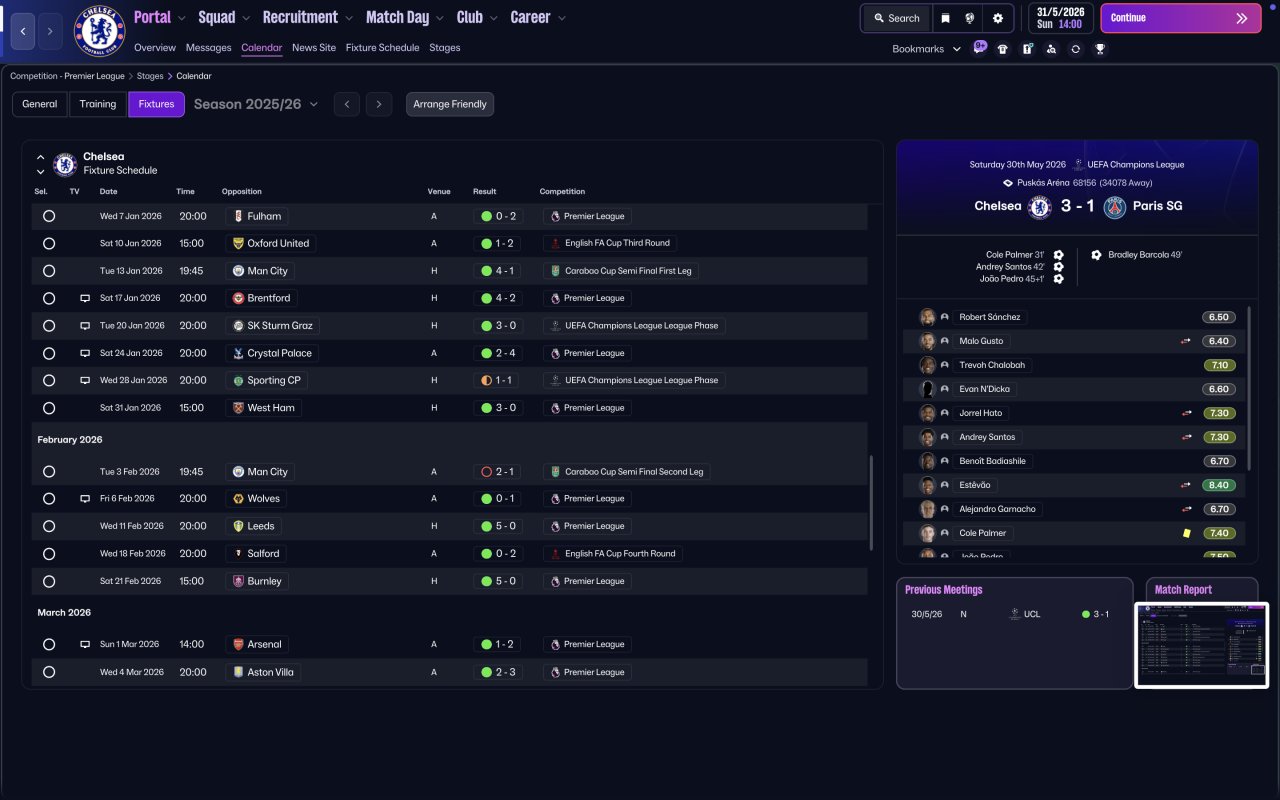Image resolution: width=1280 pixels, height=800 pixels.
Task: Click Malo Gusto's substitution arrows icon
Action: point(1187,341)
